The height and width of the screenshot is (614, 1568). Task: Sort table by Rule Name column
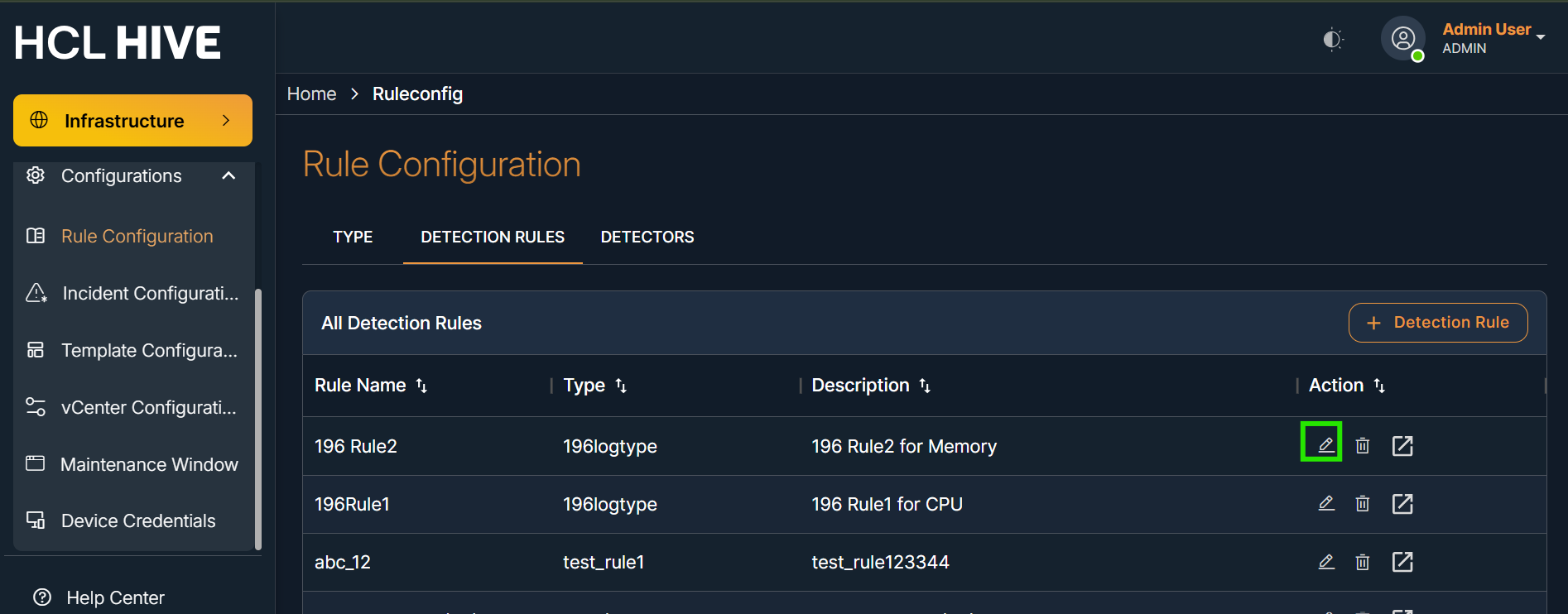coord(421,386)
